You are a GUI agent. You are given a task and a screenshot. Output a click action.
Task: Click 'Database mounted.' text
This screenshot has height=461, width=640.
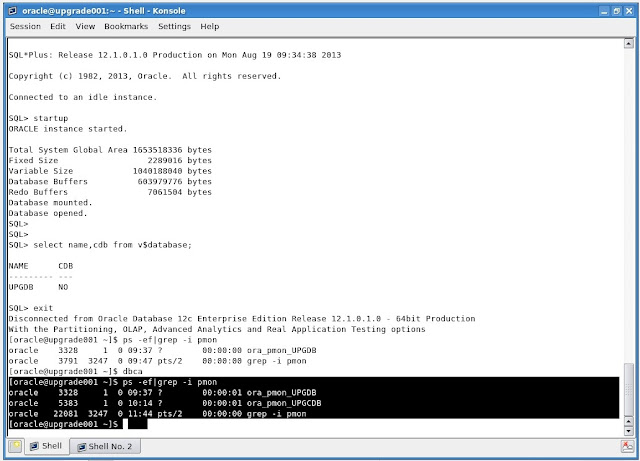(x=50, y=203)
